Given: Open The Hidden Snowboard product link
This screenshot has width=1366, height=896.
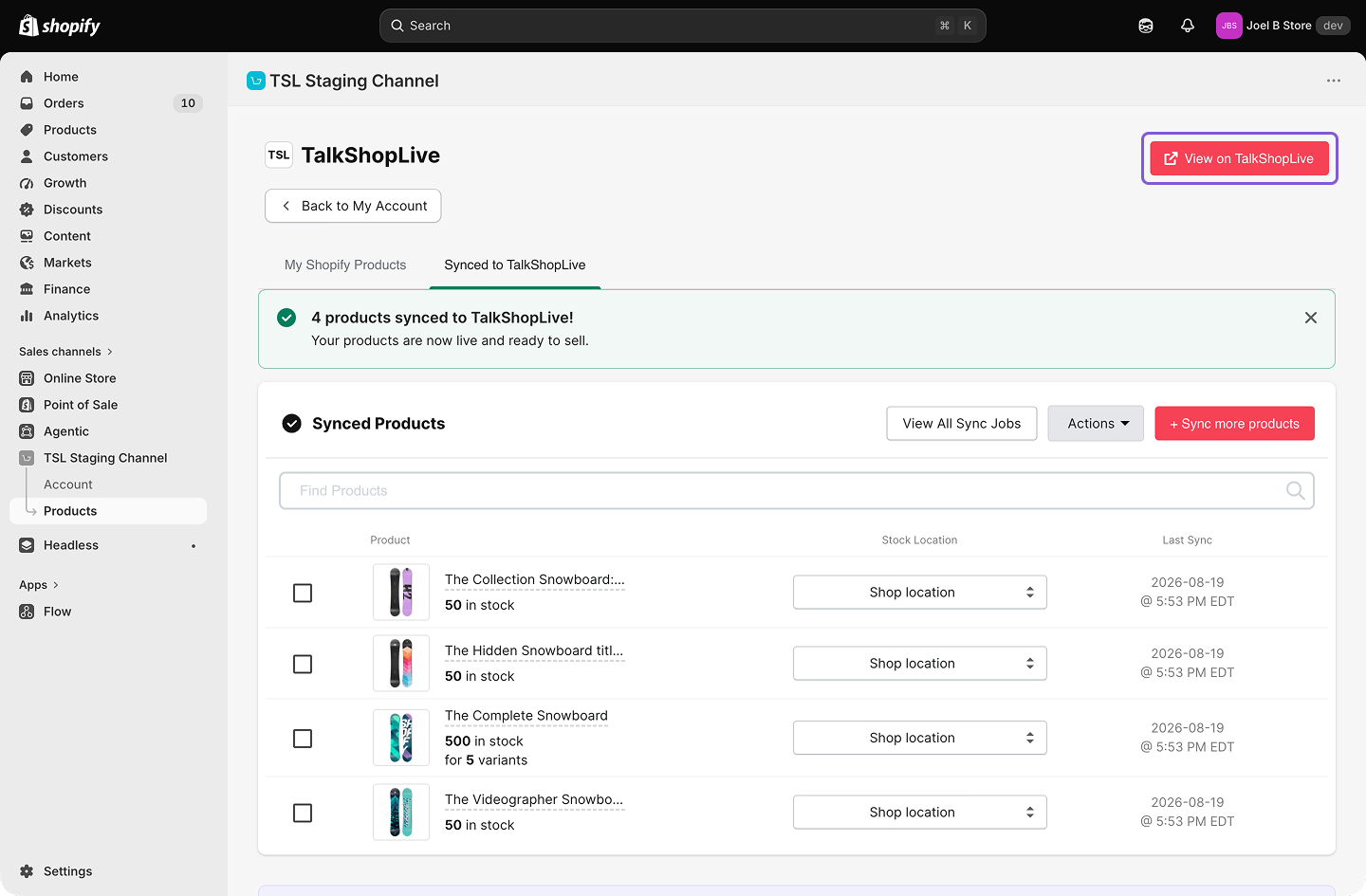Looking at the screenshot, I should tap(534, 650).
